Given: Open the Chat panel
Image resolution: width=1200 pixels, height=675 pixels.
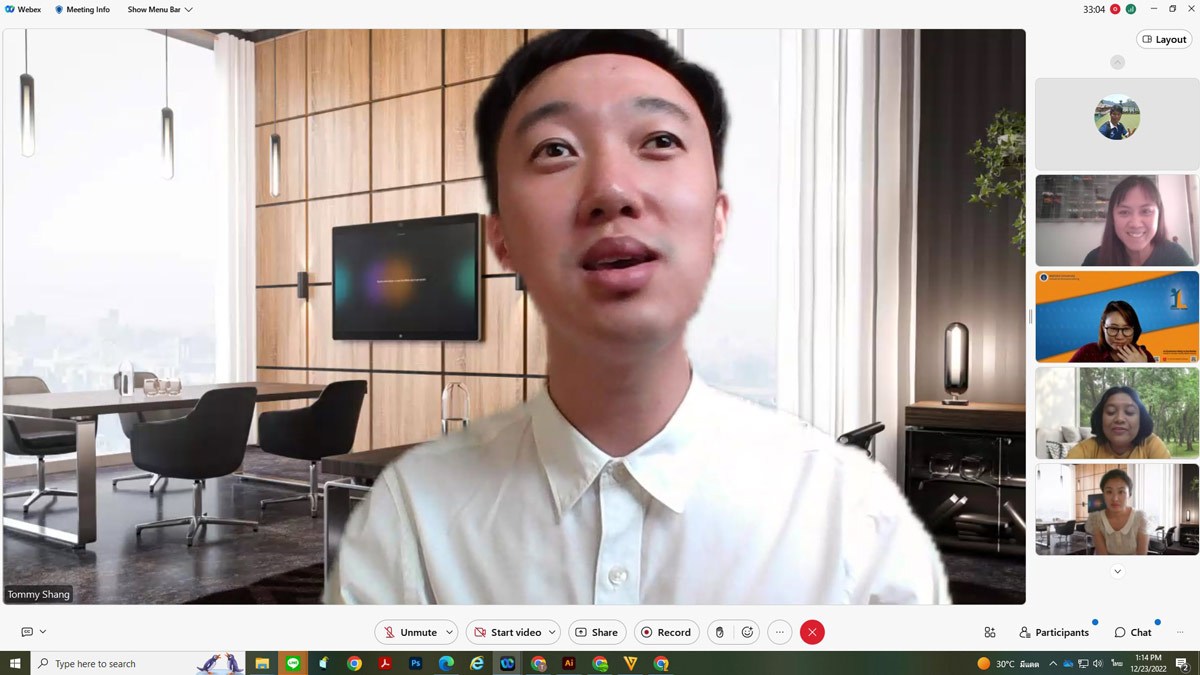Looking at the screenshot, I should (1133, 632).
